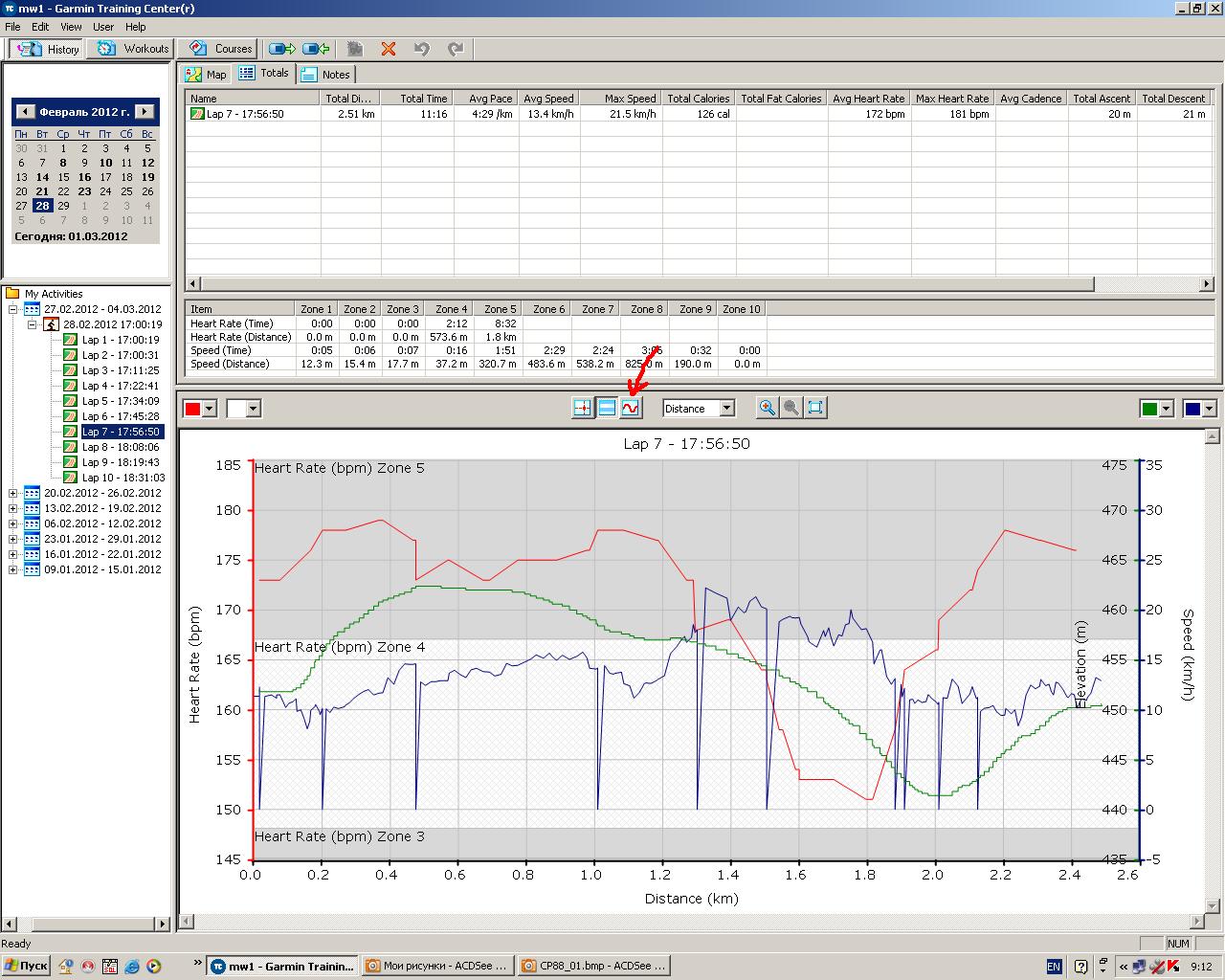Open the File menu
The width and height of the screenshot is (1225, 980).
pyautogui.click(x=12, y=27)
